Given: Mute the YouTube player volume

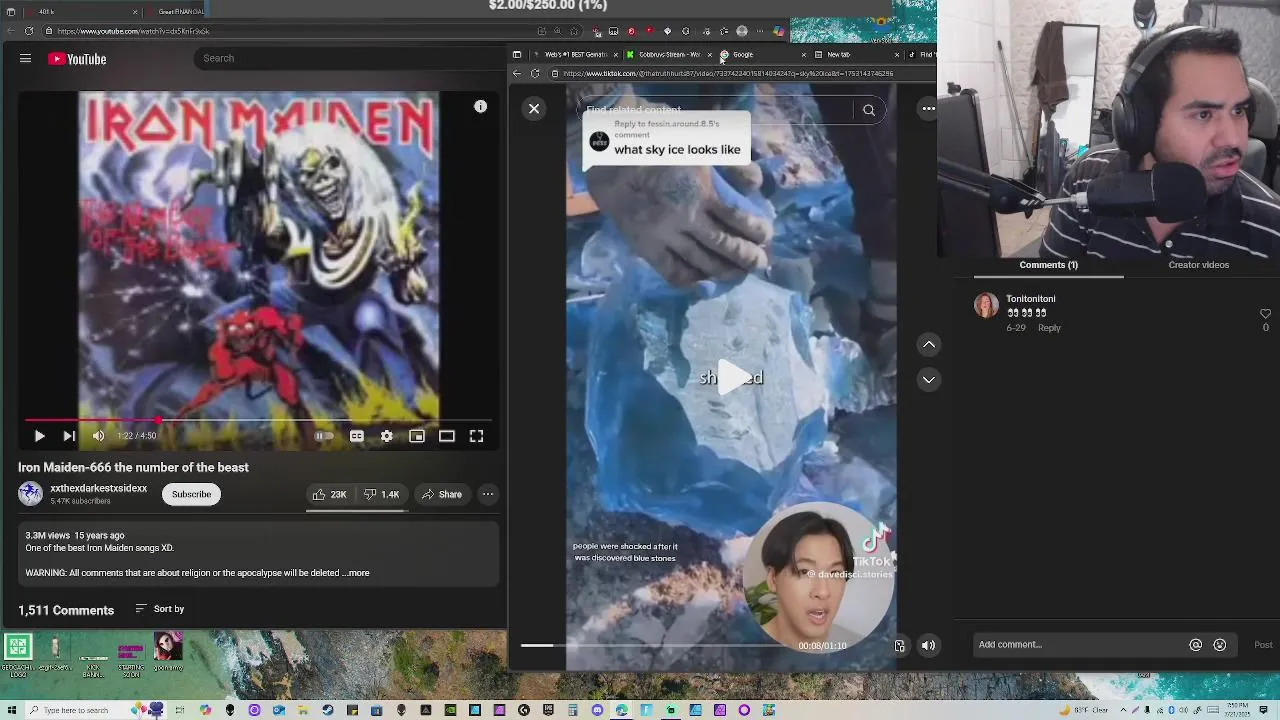Looking at the screenshot, I should [x=98, y=436].
